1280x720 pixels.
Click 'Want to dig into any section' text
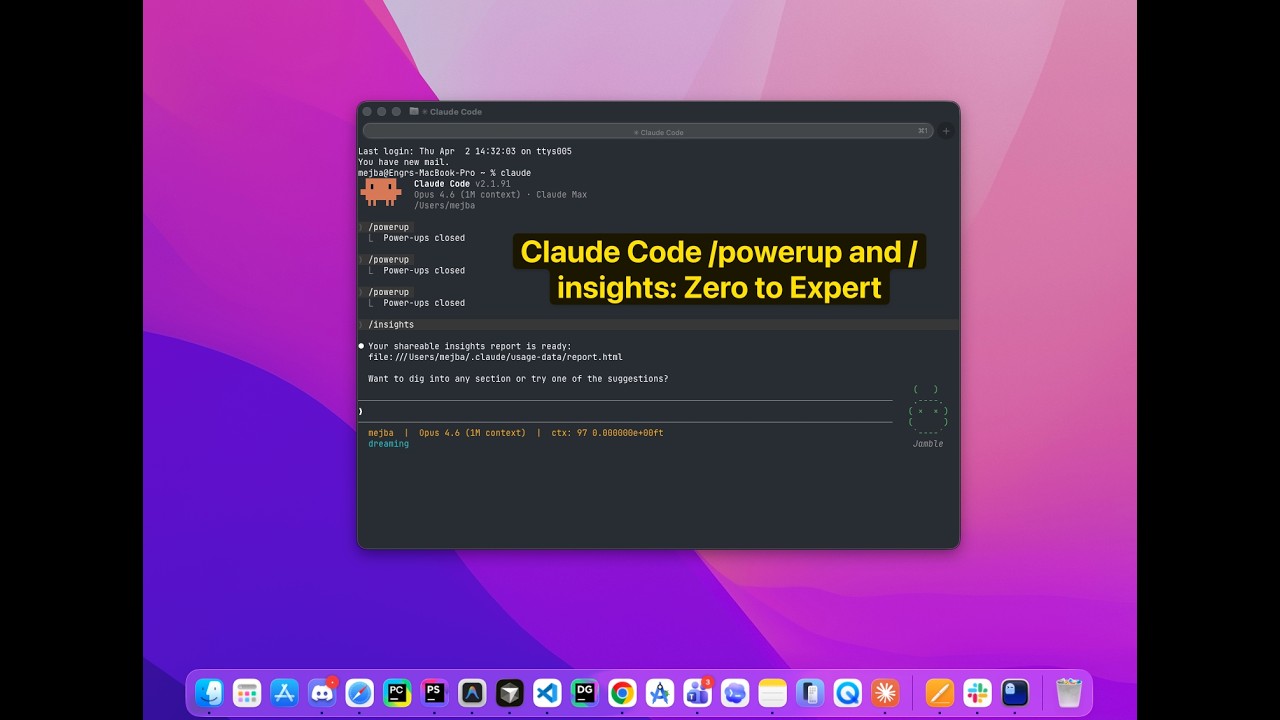[x=518, y=379]
